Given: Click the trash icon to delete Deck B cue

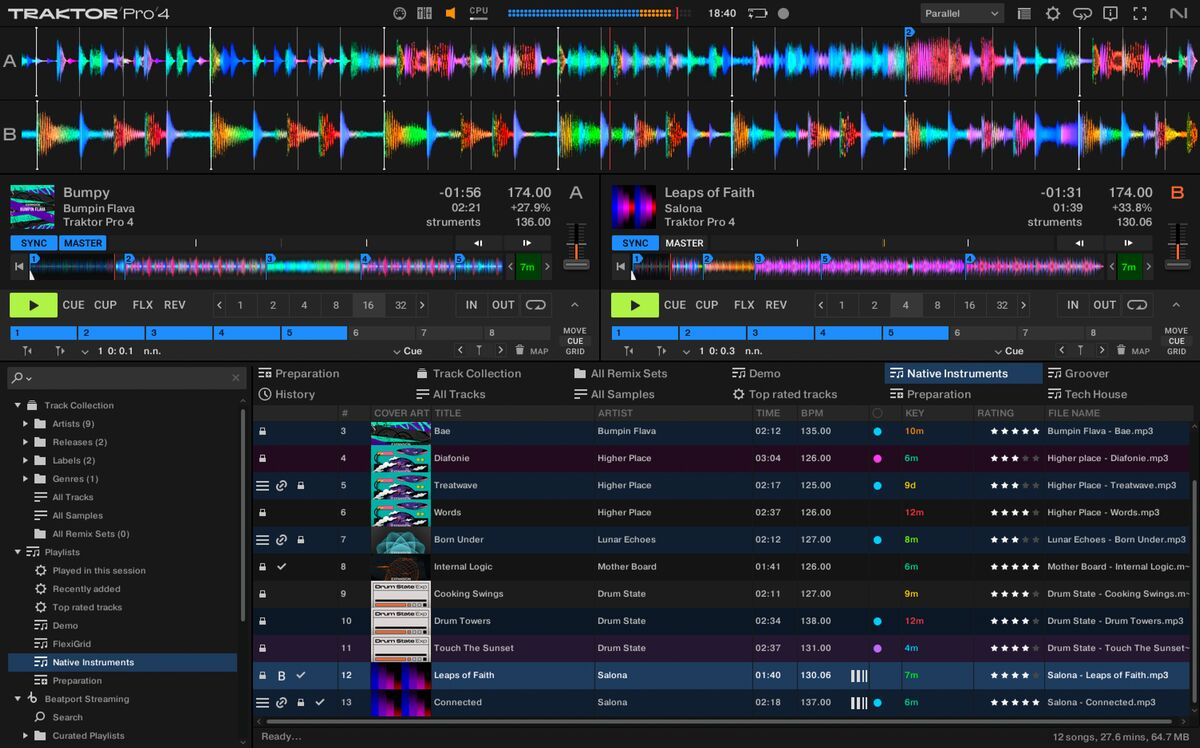Looking at the screenshot, I should pos(1121,350).
